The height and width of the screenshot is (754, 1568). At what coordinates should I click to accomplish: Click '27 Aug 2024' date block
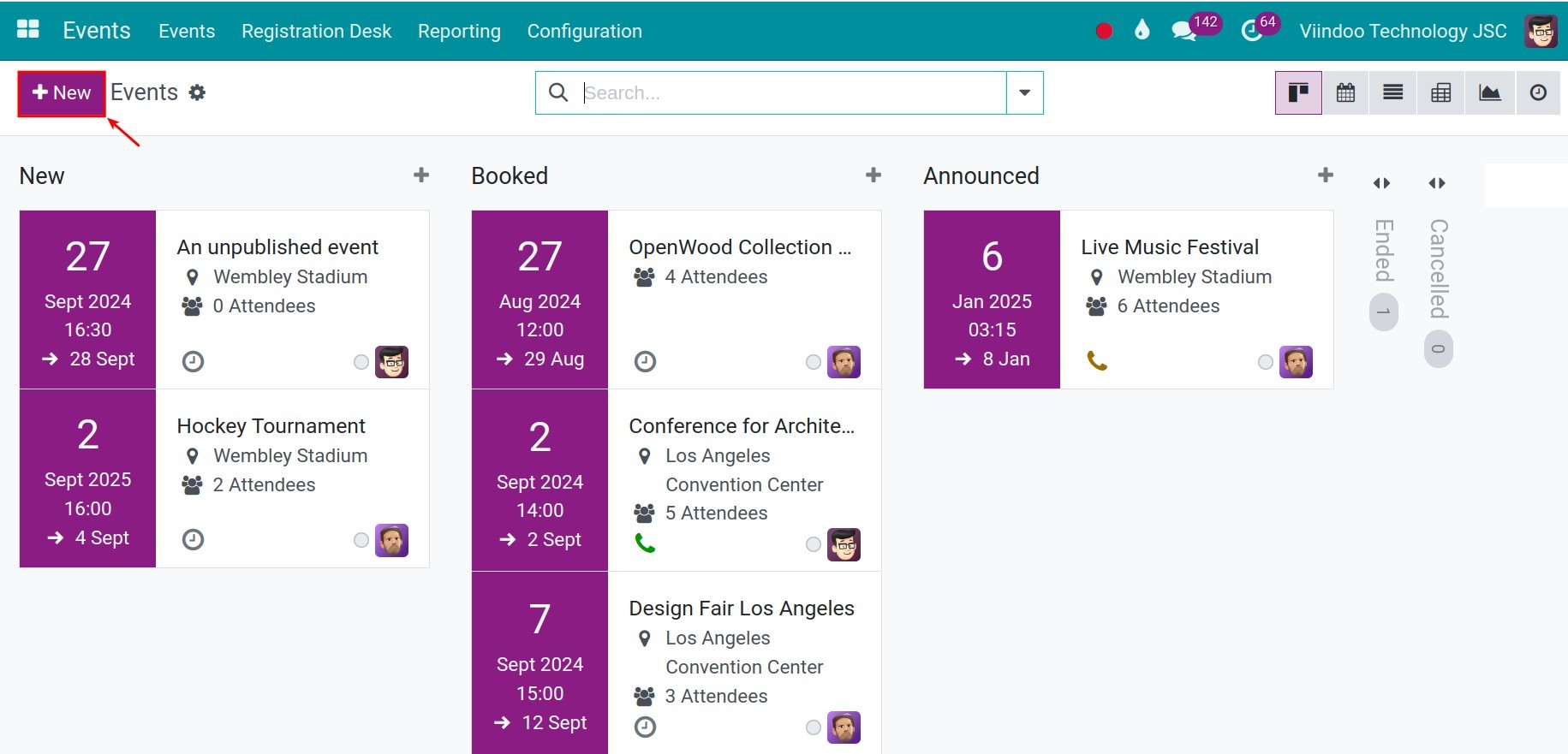point(540,300)
